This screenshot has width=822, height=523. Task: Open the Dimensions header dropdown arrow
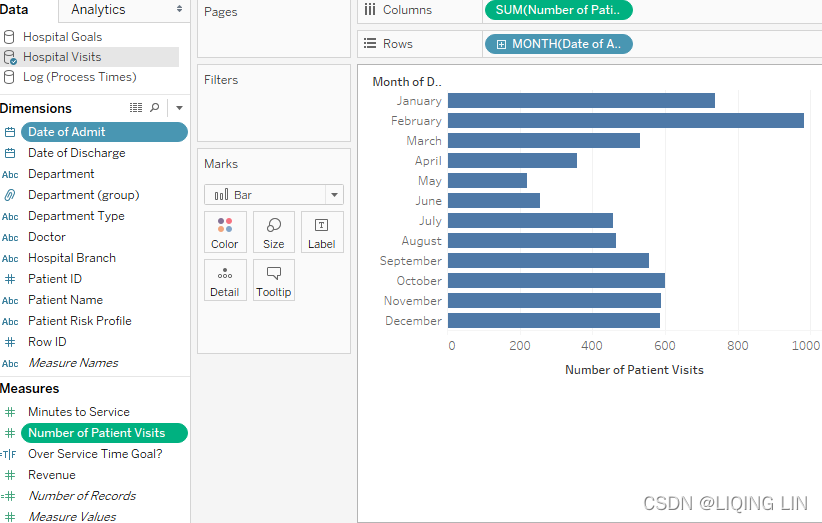(179, 108)
